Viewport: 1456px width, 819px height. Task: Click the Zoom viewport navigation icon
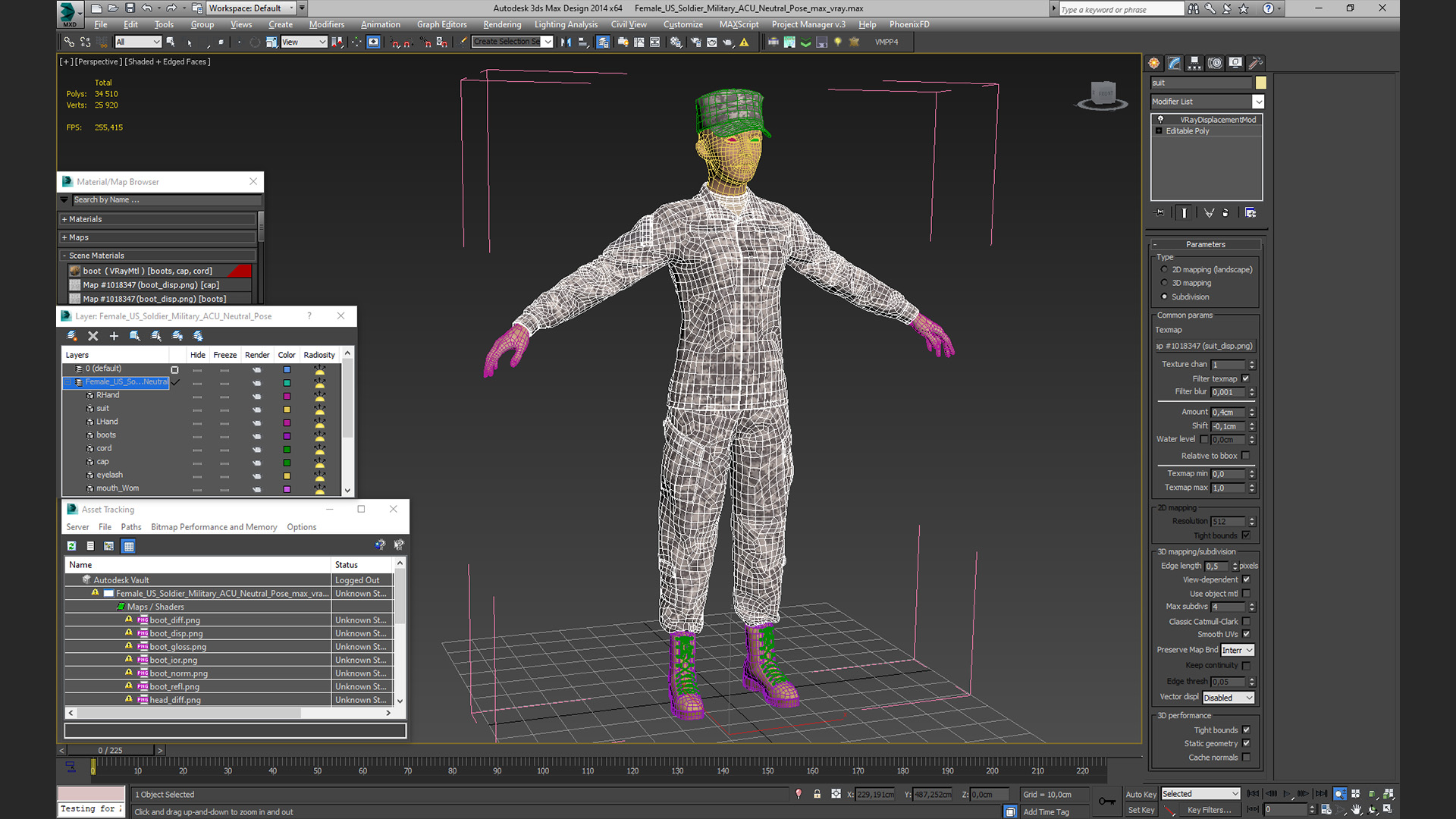1340,794
